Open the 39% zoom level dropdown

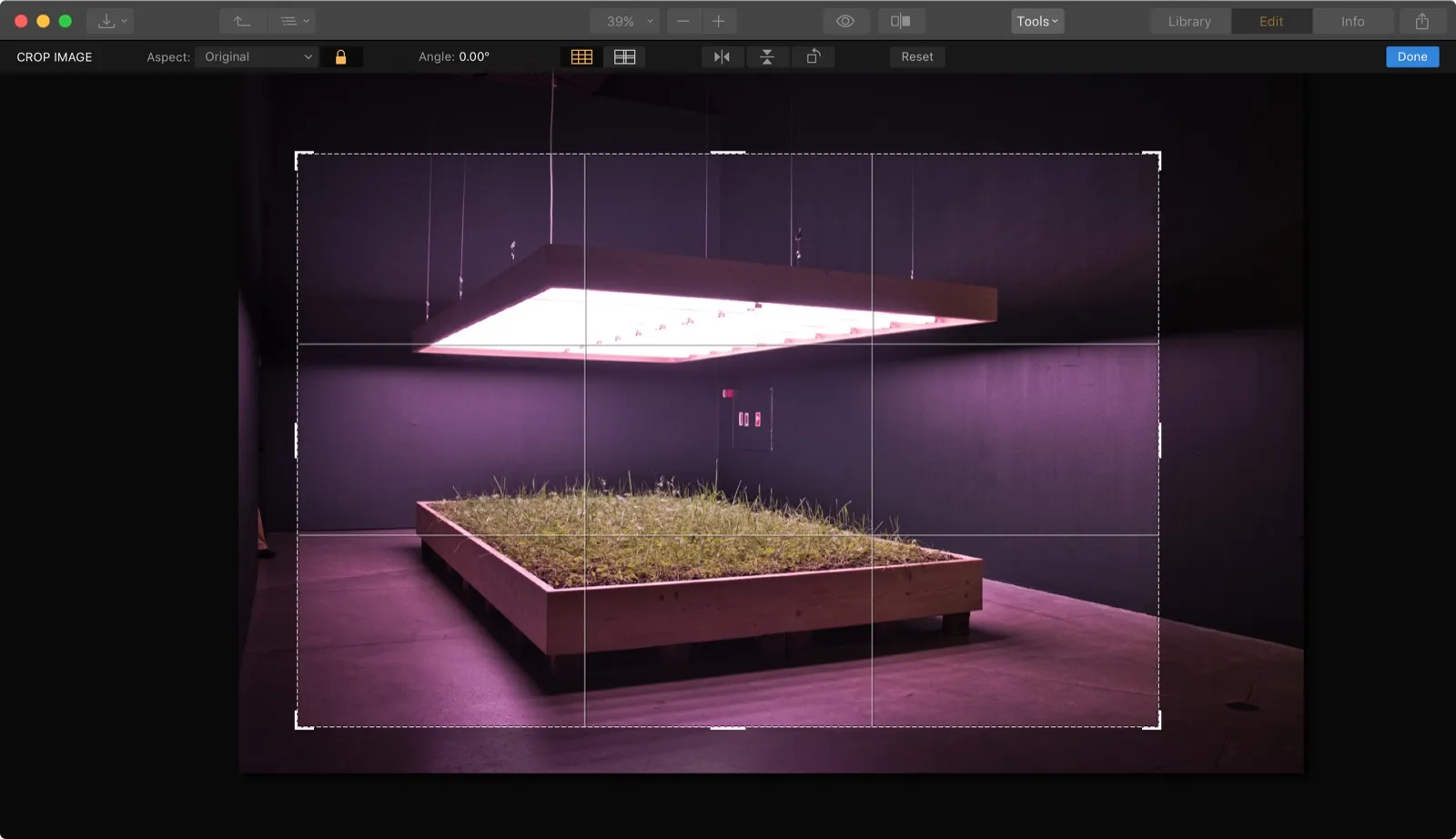pyautogui.click(x=624, y=21)
